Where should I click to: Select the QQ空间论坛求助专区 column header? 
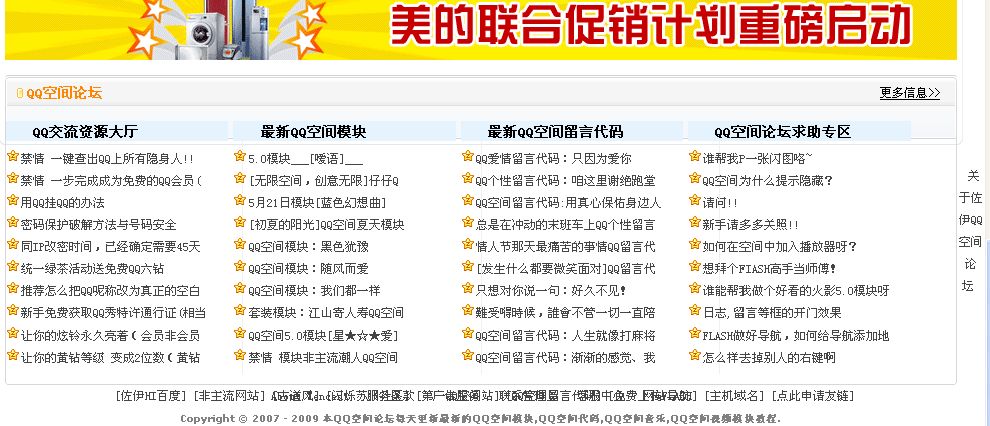click(x=783, y=132)
